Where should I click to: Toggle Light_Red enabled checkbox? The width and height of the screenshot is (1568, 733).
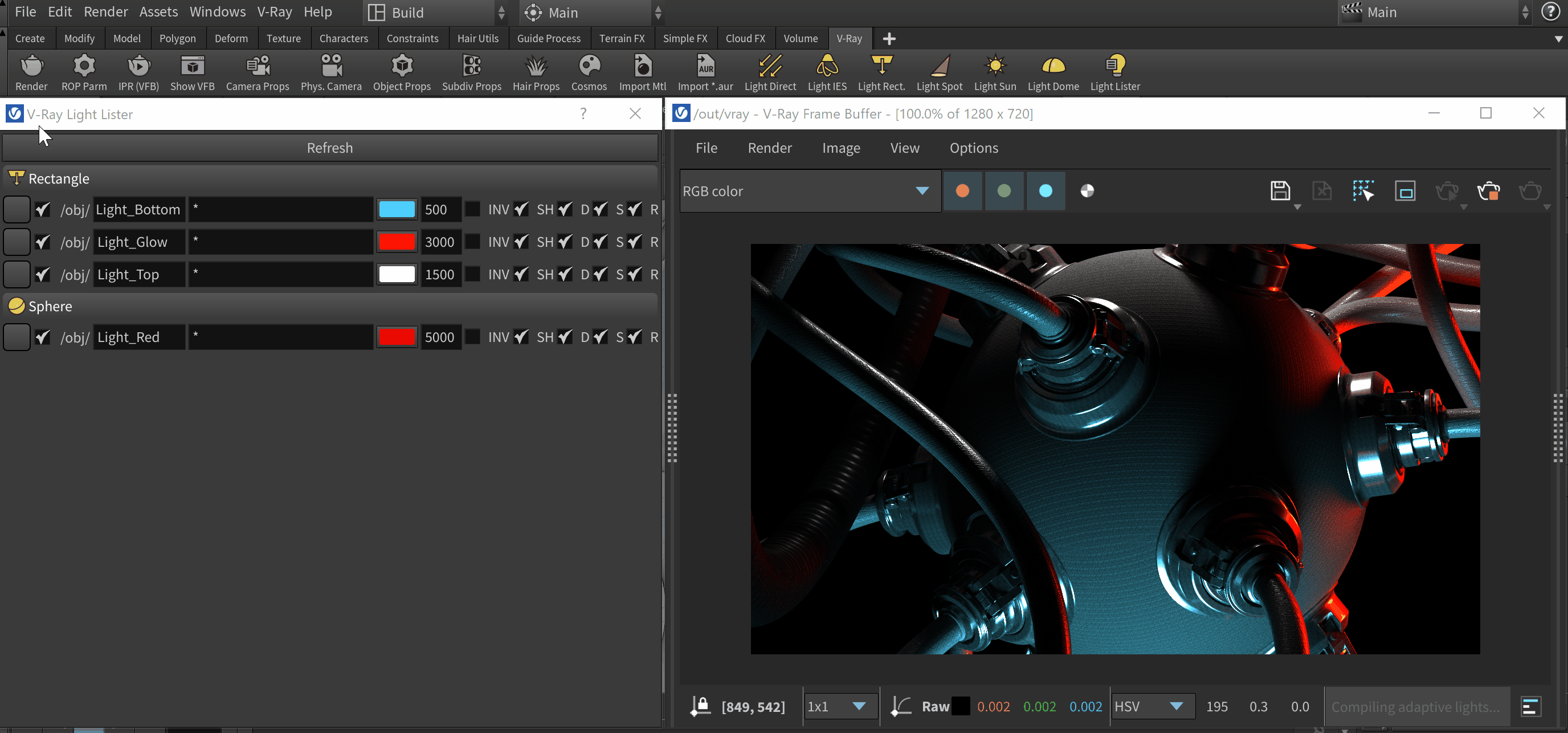pos(42,337)
